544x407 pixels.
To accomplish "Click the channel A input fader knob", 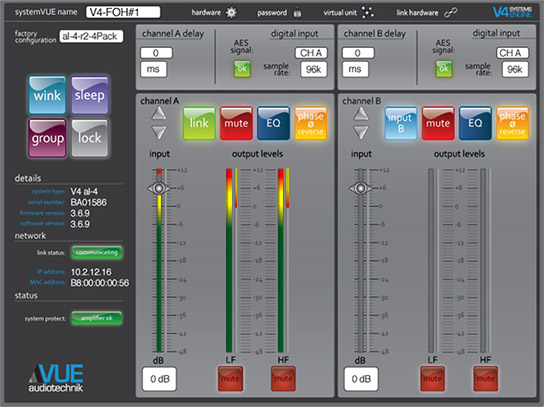I will tap(159, 188).
